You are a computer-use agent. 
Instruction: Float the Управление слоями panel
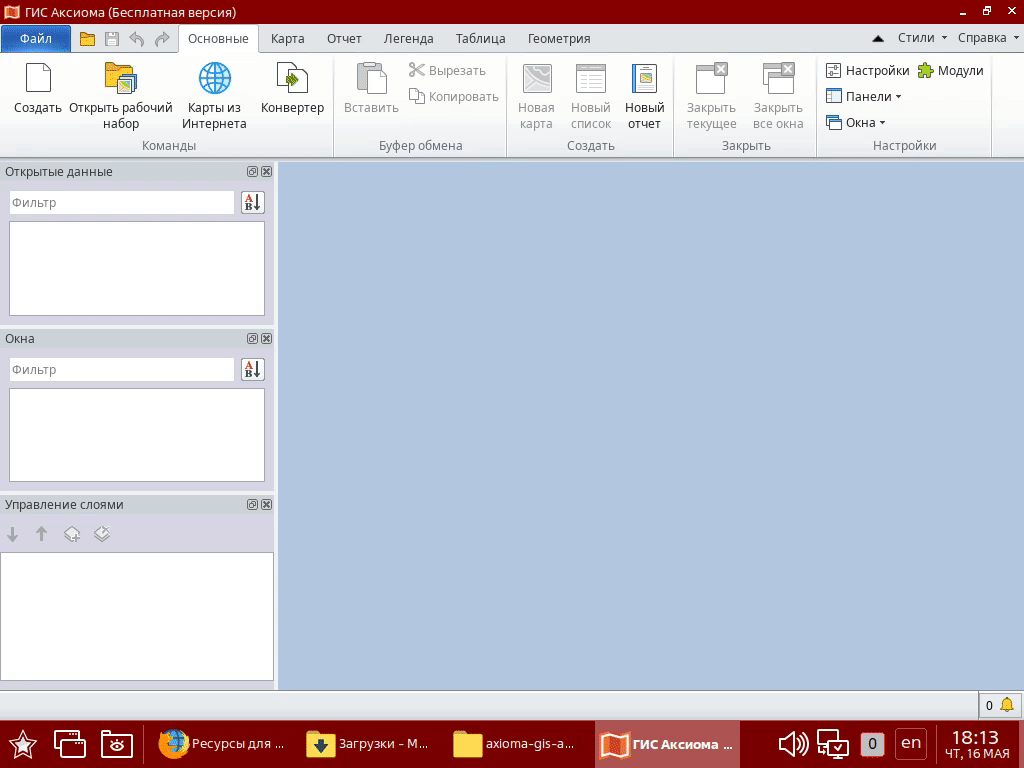point(252,505)
